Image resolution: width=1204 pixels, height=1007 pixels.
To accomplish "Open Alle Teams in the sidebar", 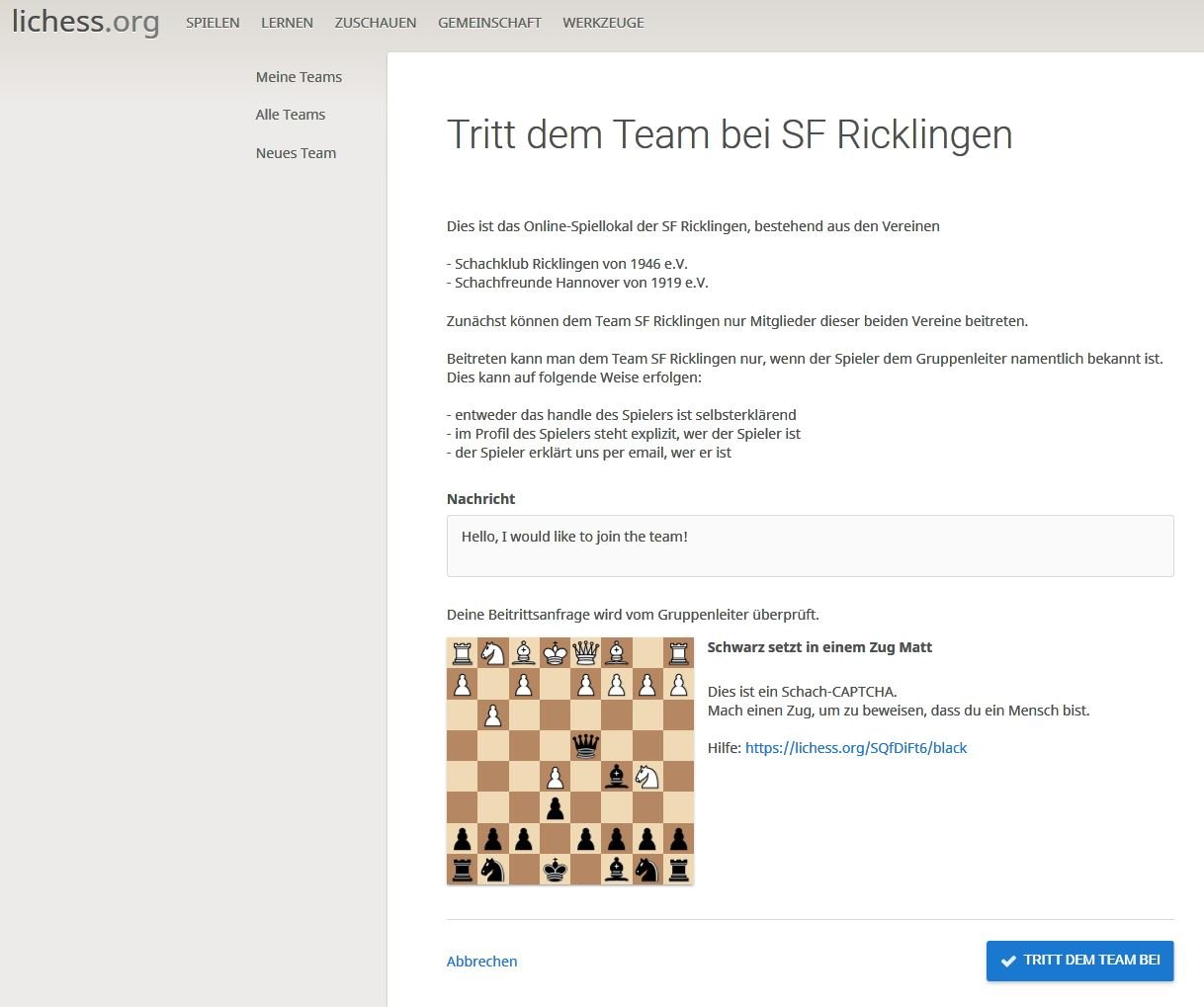I will tap(291, 115).
